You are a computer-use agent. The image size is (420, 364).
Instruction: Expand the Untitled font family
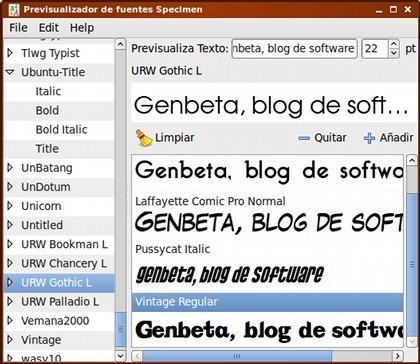[10, 225]
